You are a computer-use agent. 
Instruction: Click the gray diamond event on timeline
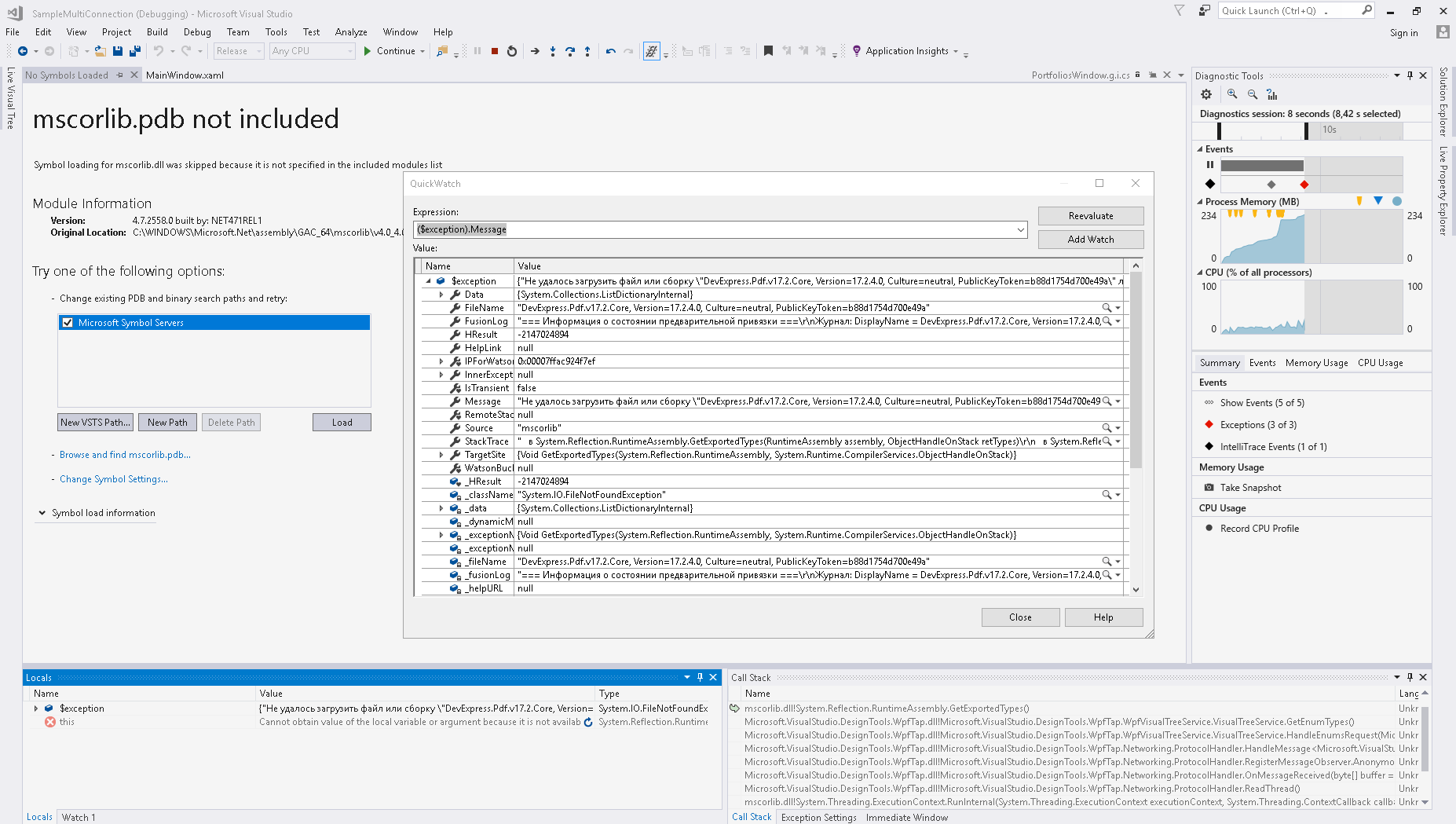coord(1271,185)
